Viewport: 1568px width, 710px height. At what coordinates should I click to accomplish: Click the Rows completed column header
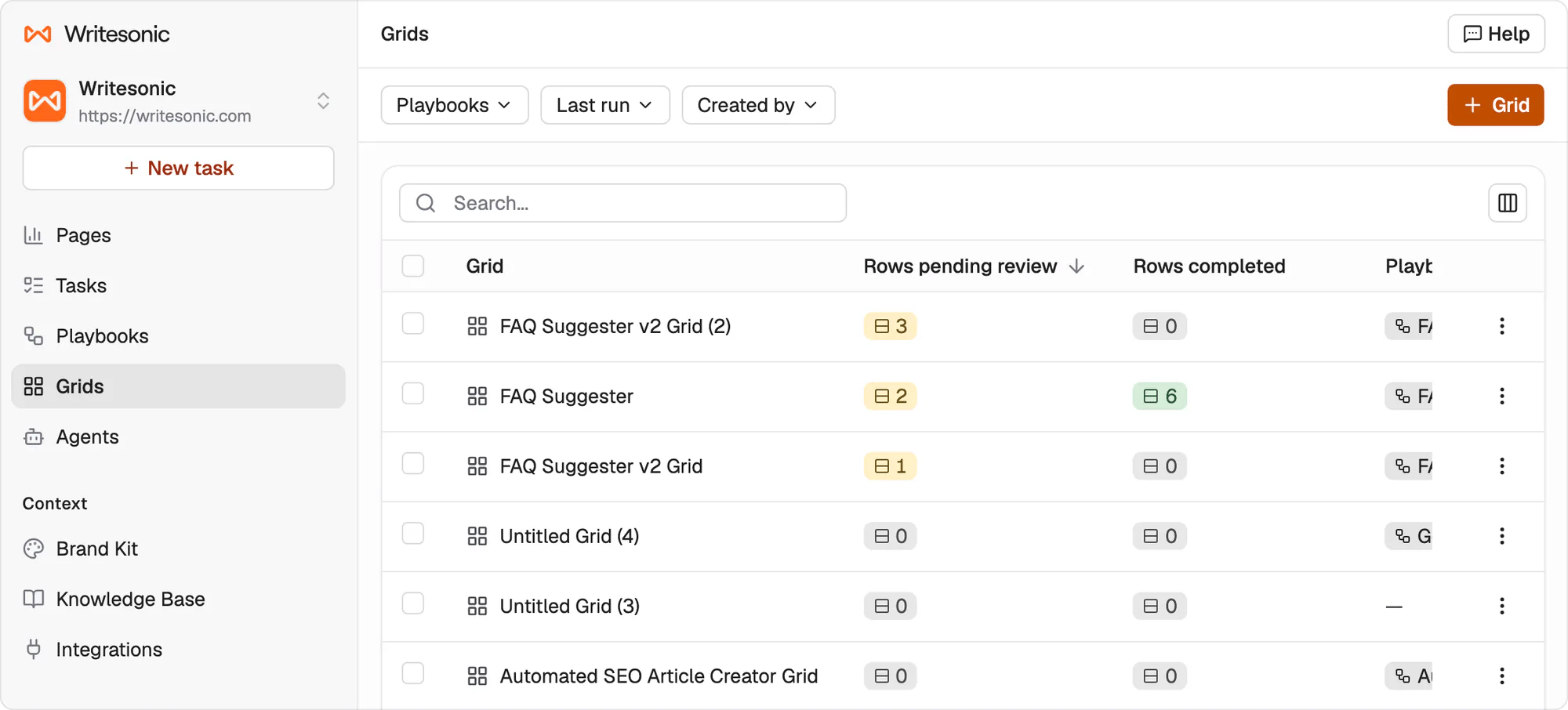[x=1209, y=266]
